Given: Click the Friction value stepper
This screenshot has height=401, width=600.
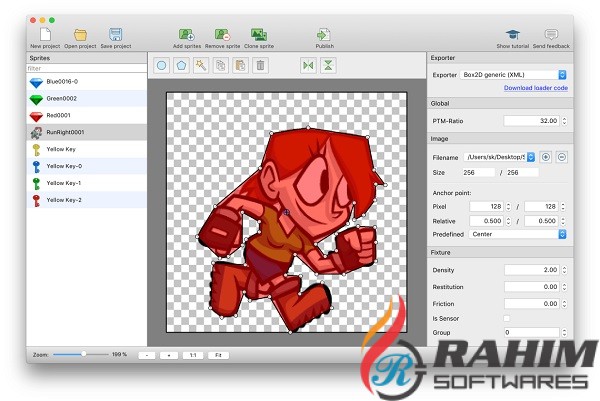Looking at the screenshot, I should pos(564,304).
